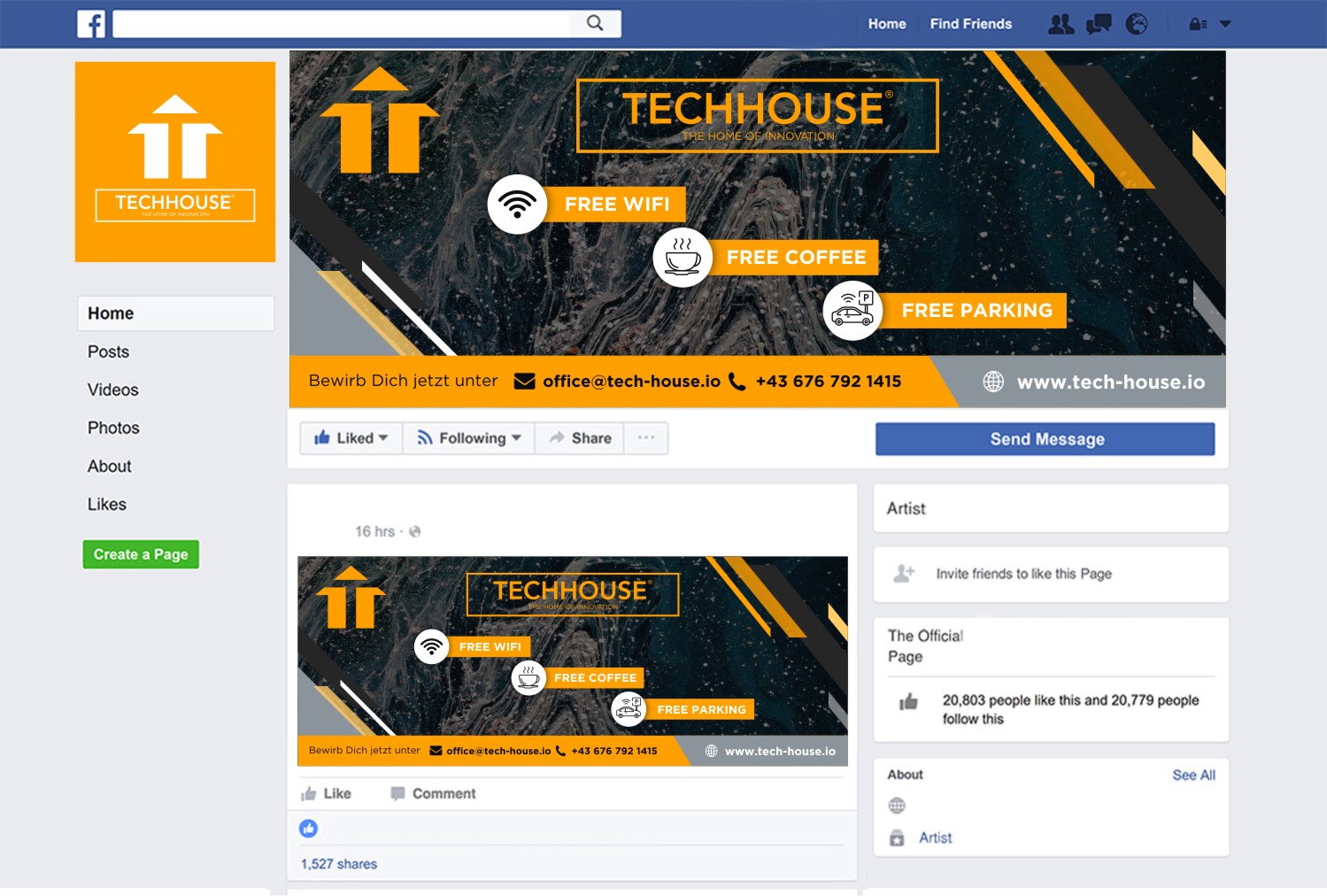Open the About section in sidebar

pyautogui.click(x=109, y=466)
